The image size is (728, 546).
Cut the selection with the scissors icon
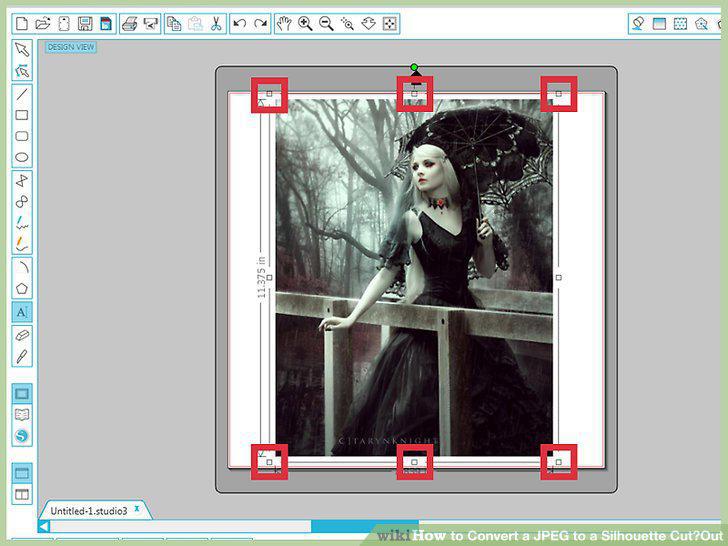pyautogui.click(x=216, y=24)
